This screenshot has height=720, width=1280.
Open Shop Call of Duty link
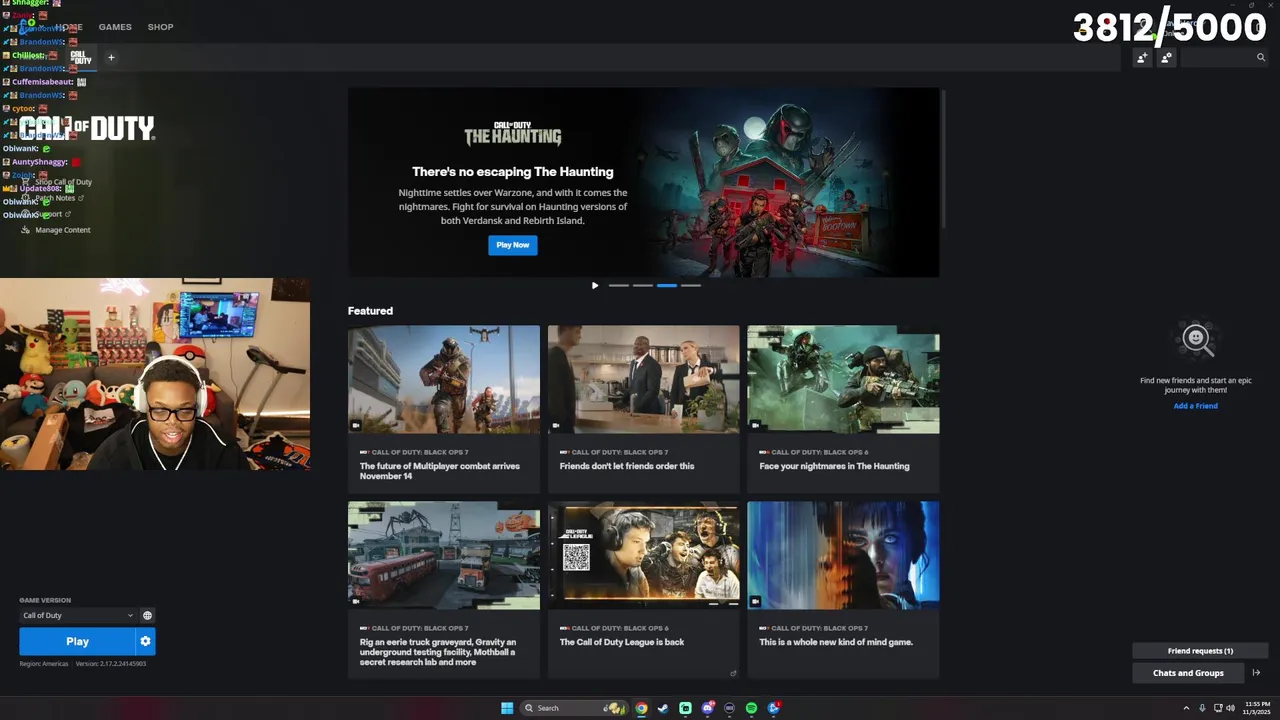pyautogui.click(x=63, y=182)
